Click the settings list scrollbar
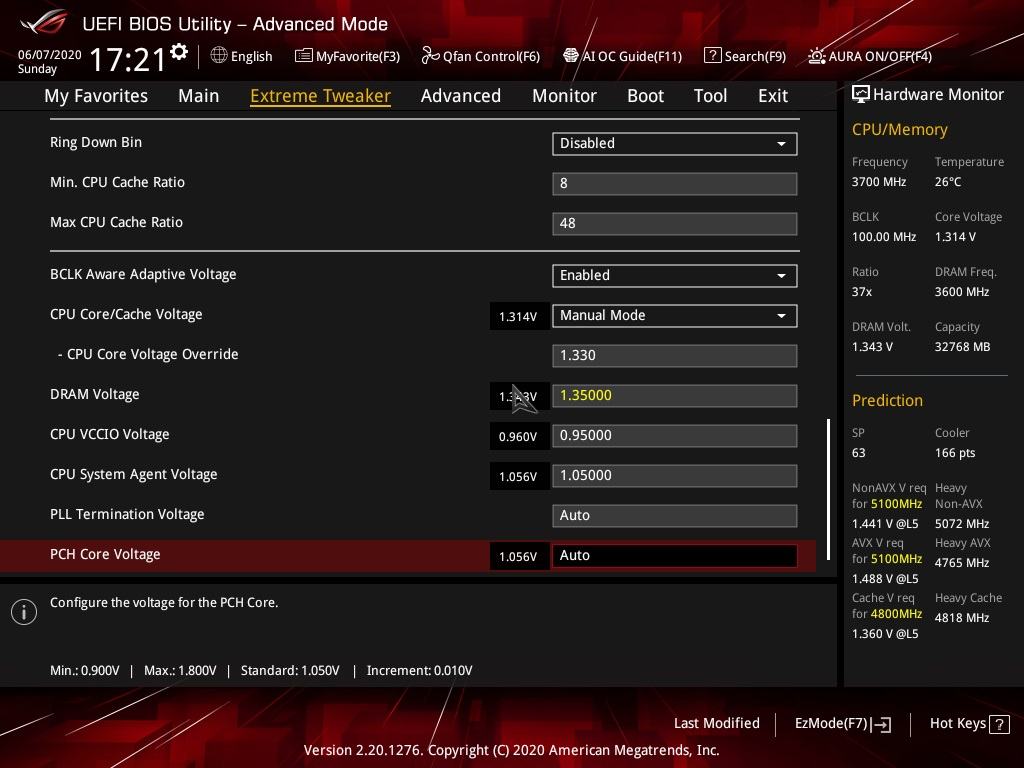Viewport: 1024px width, 768px height. pos(828,489)
